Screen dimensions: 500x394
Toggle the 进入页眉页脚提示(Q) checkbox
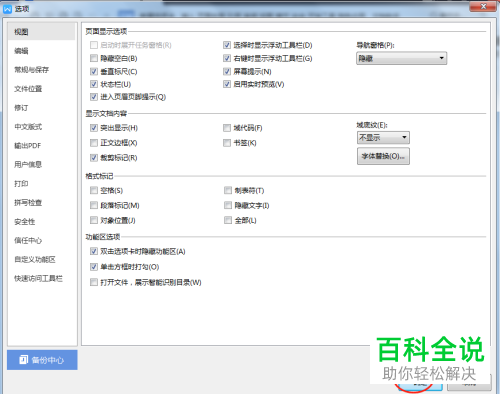94,97
